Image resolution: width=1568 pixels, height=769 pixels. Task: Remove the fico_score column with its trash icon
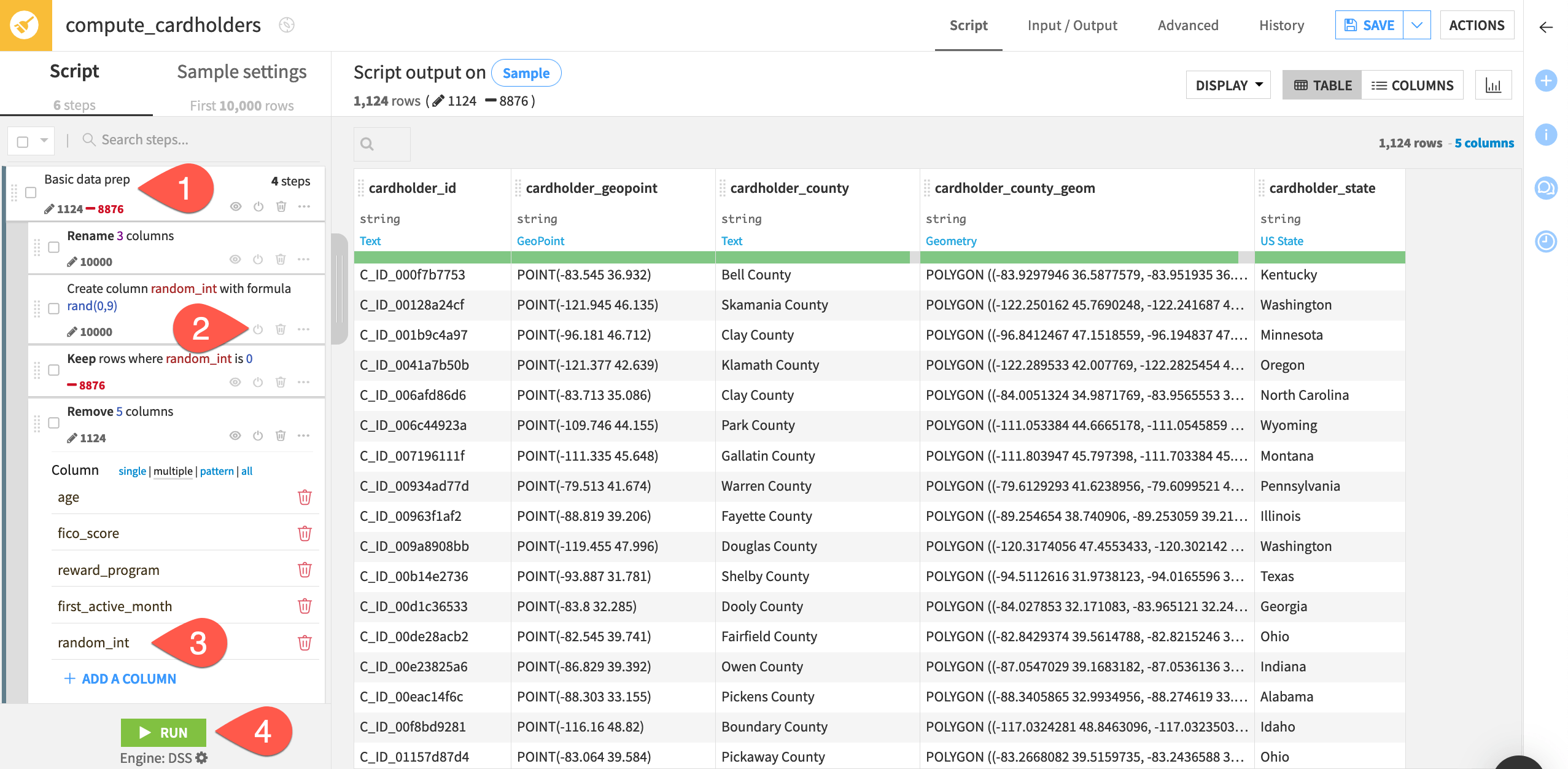point(305,533)
